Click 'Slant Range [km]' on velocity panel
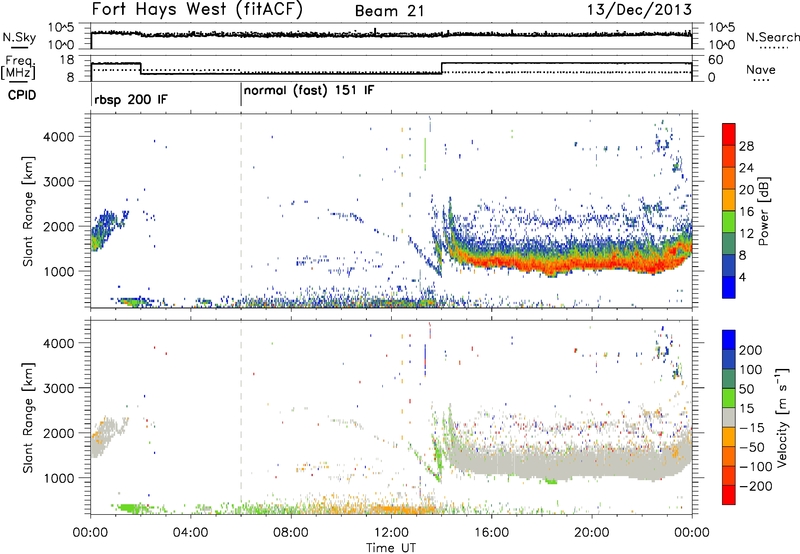 pyautogui.click(x=28, y=417)
